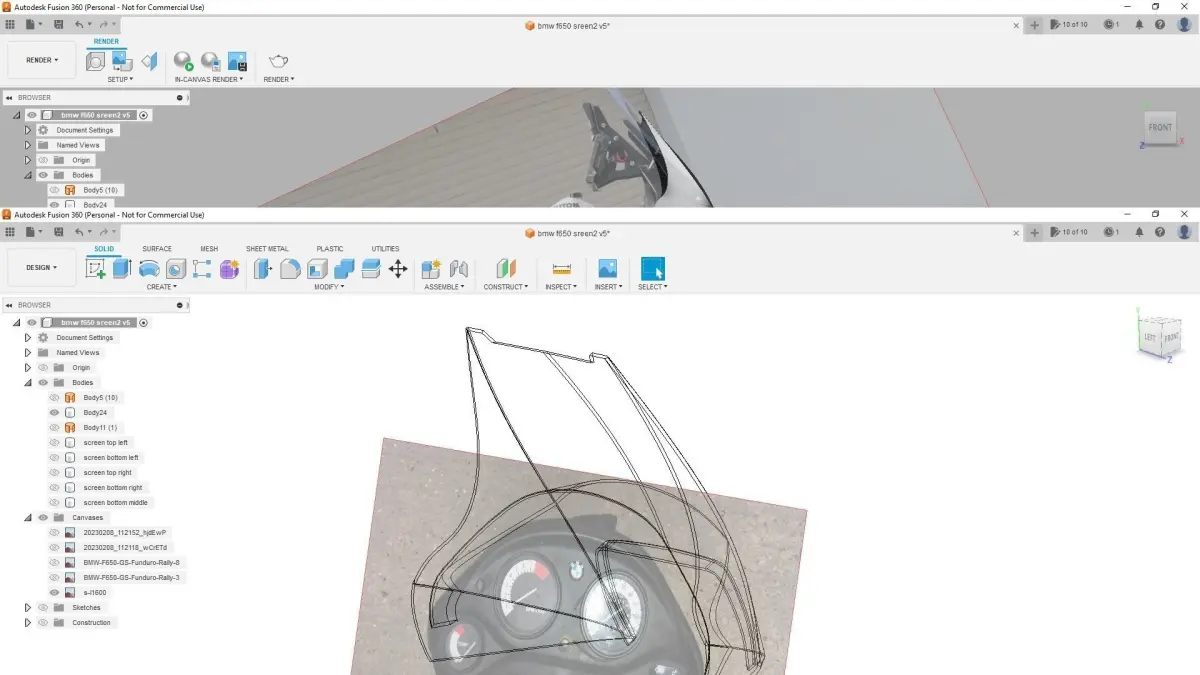The height and width of the screenshot is (675, 1200).
Task: Select the Press Pull modify tool
Action: click(263, 268)
